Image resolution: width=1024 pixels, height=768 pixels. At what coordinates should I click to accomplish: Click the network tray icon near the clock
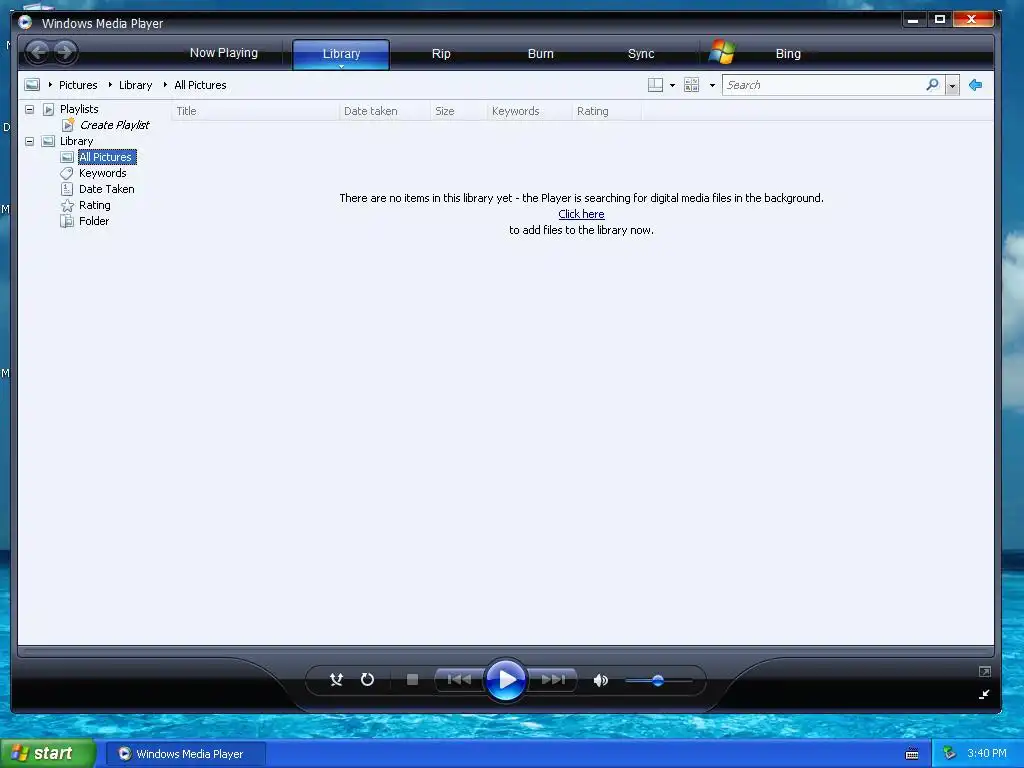click(949, 754)
